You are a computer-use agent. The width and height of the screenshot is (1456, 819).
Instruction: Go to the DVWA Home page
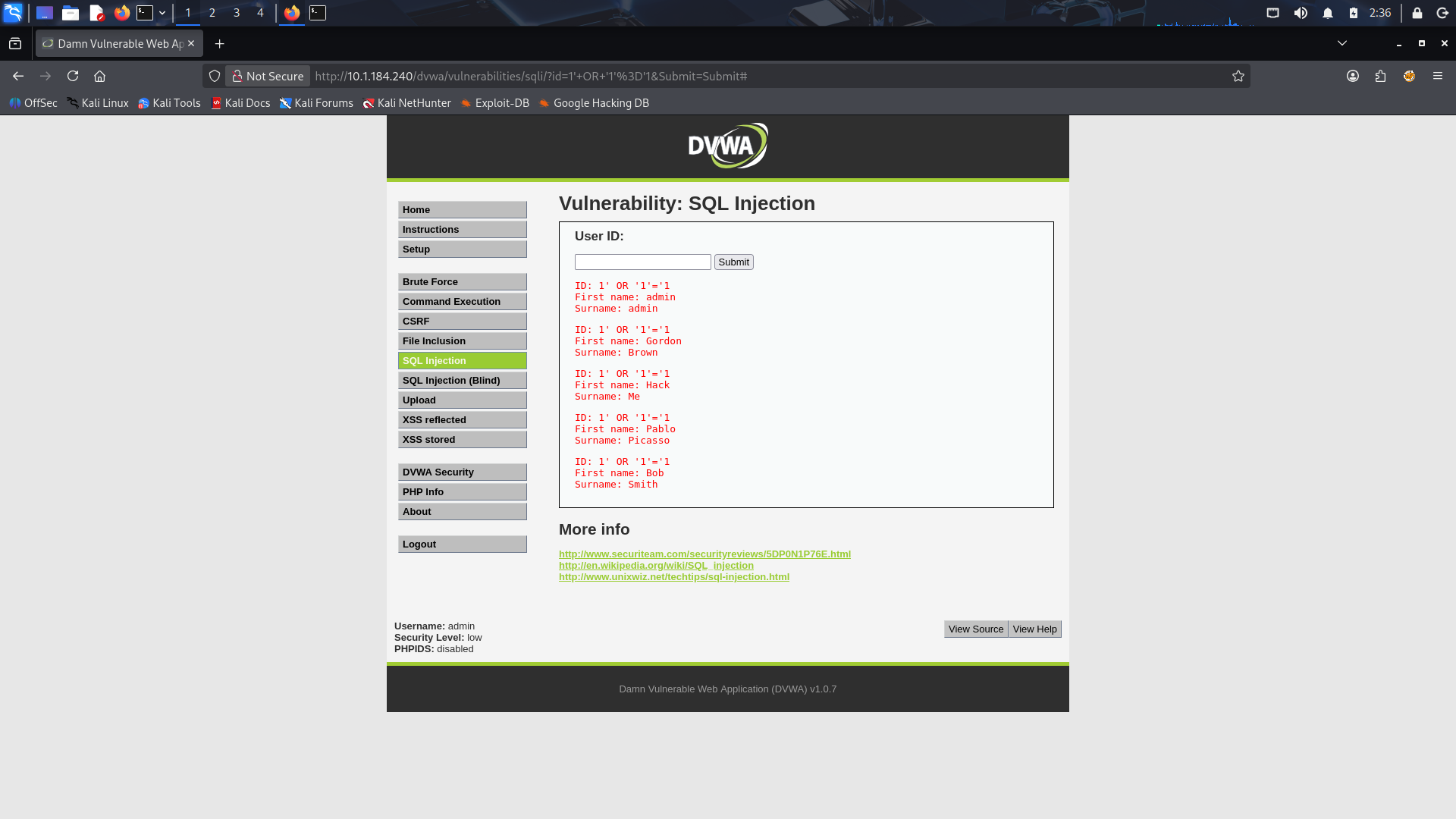click(x=463, y=210)
